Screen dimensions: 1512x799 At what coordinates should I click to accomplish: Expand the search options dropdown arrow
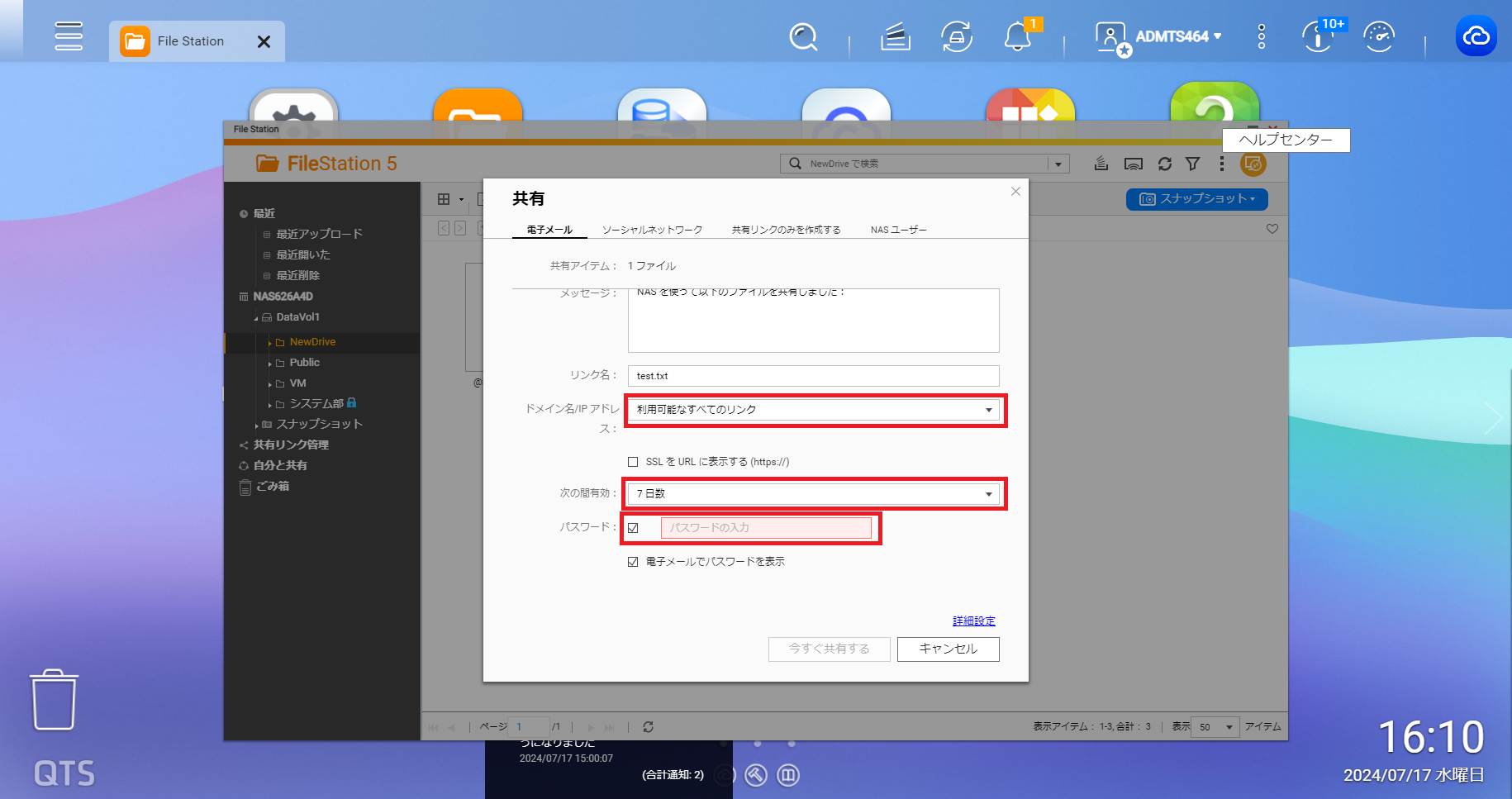[1058, 164]
